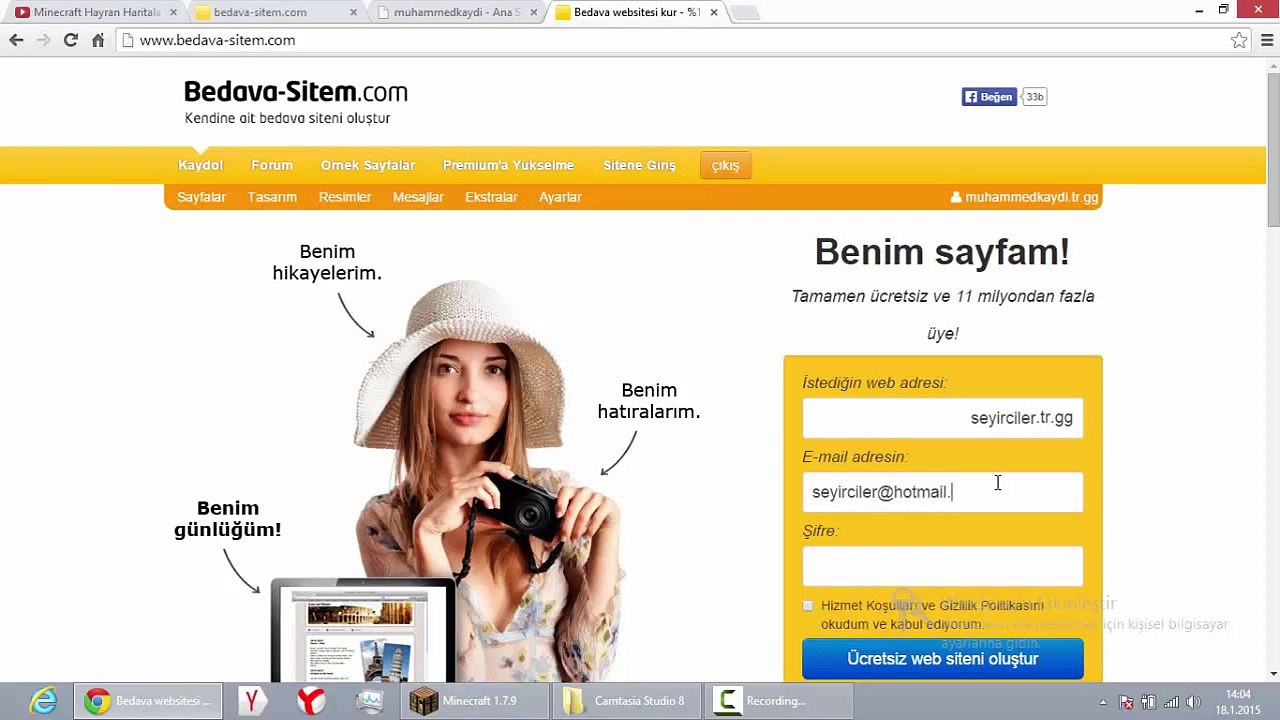Open the Forum menu item
The height and width of the screenshot is (720, 1280).
272,165
